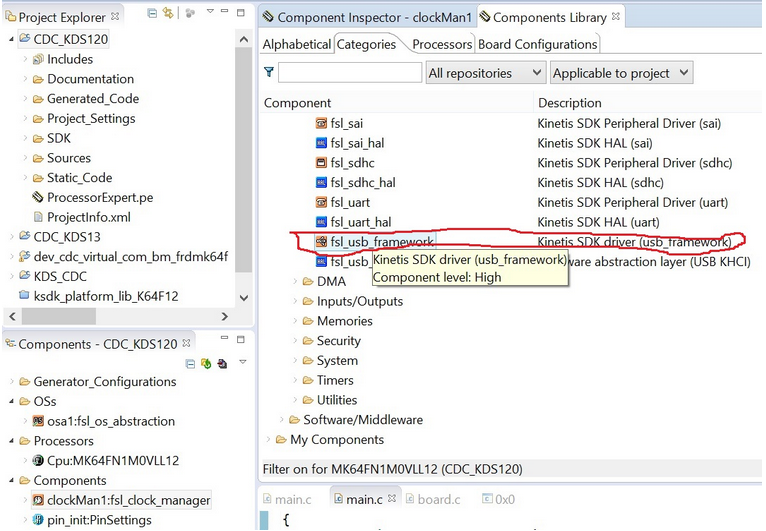Collapse the OSs folder in Components
This screenshot has height=531, width=766.
11,401
